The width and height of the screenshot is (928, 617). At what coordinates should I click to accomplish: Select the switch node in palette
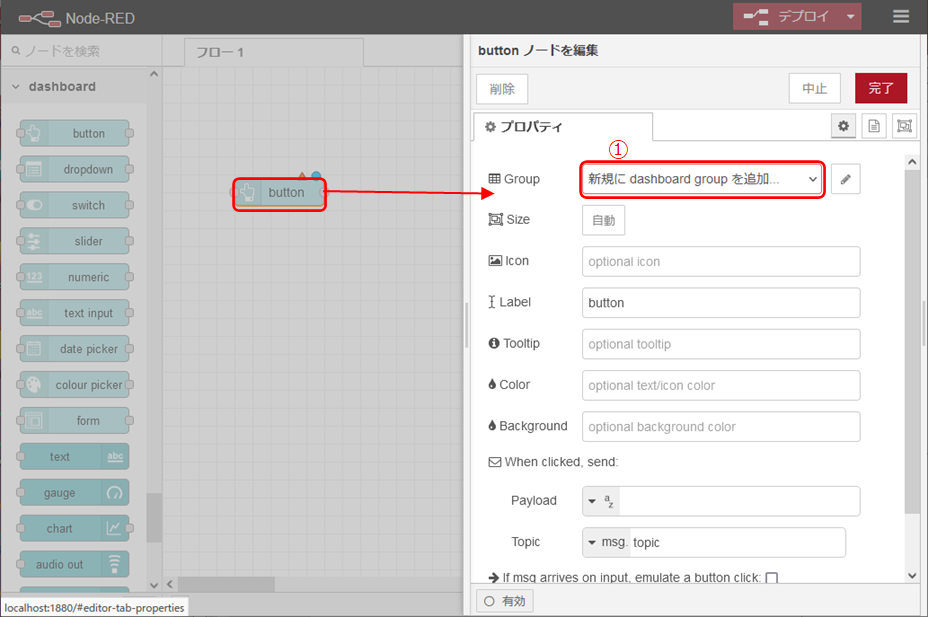74,205
